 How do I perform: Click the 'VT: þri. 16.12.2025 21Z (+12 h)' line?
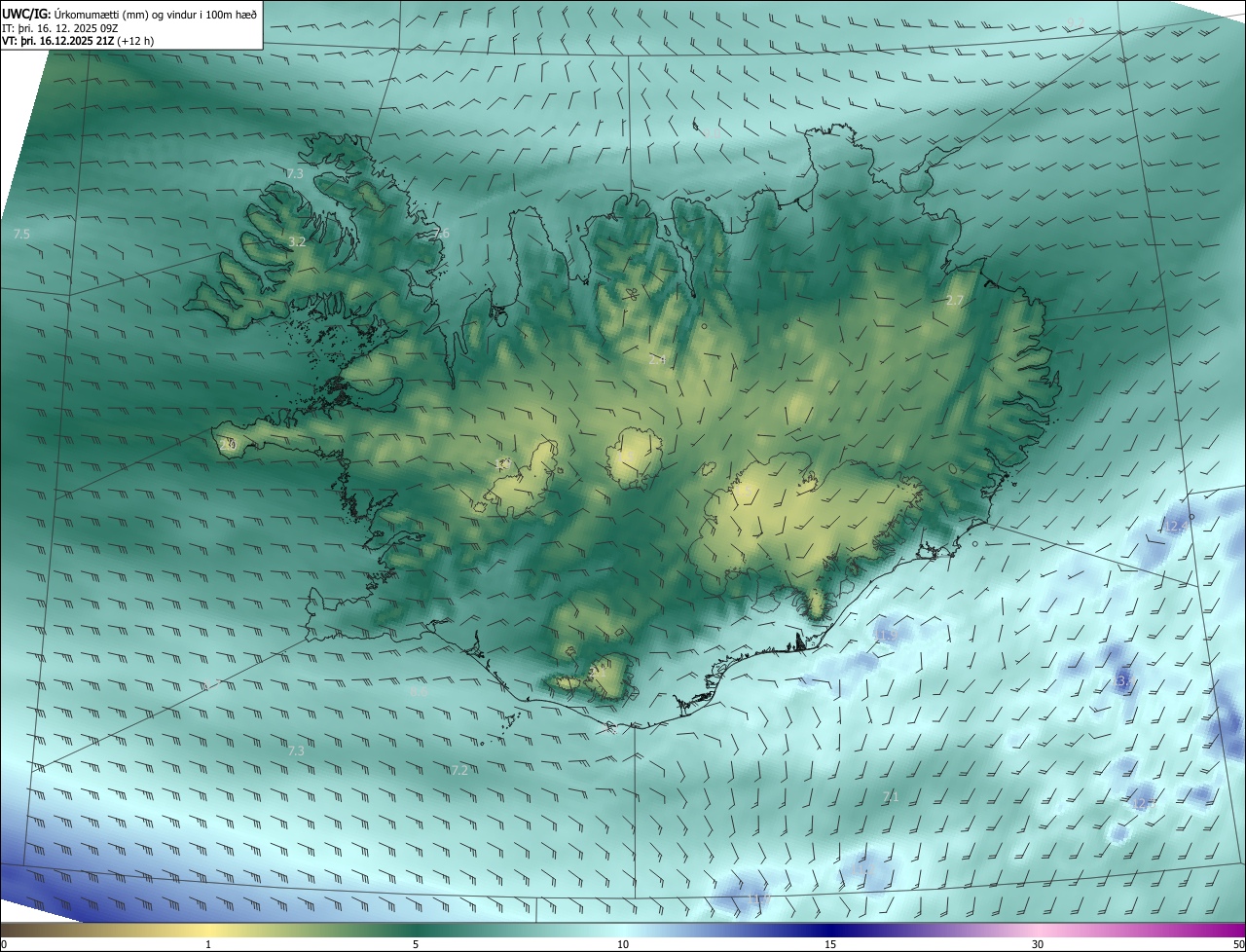(78, 41)
